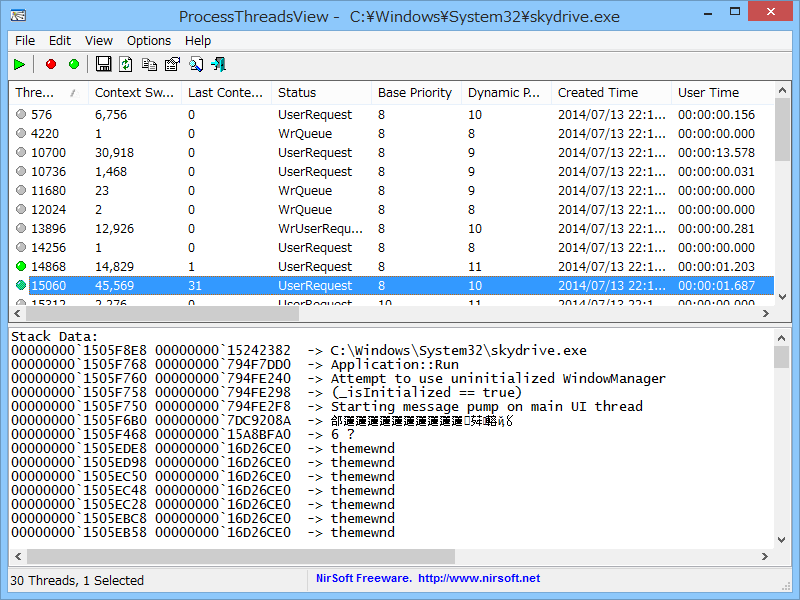Viewport: 800px width, 600px height.
Task: Sort threads by the Status column header
Action: (x=320, y=91)
